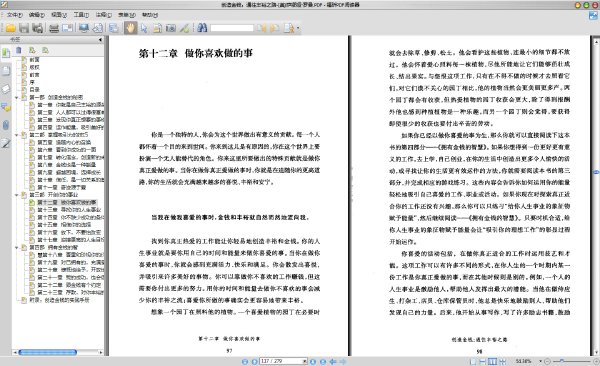Select the arrow Select Text tool
Viewport: 600px width, 366px height.
144,28
